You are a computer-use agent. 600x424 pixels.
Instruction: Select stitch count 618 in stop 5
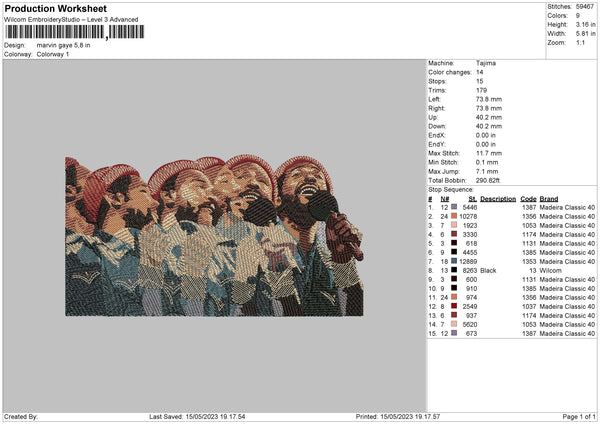point(471,243)
